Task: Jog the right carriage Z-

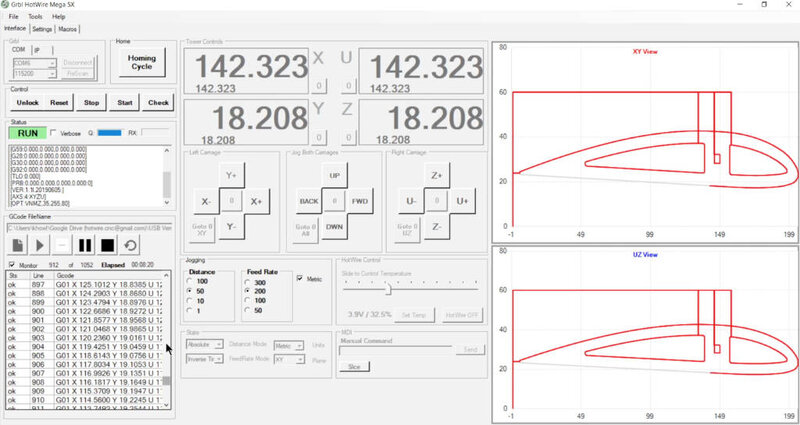Action: coord(437,227)
